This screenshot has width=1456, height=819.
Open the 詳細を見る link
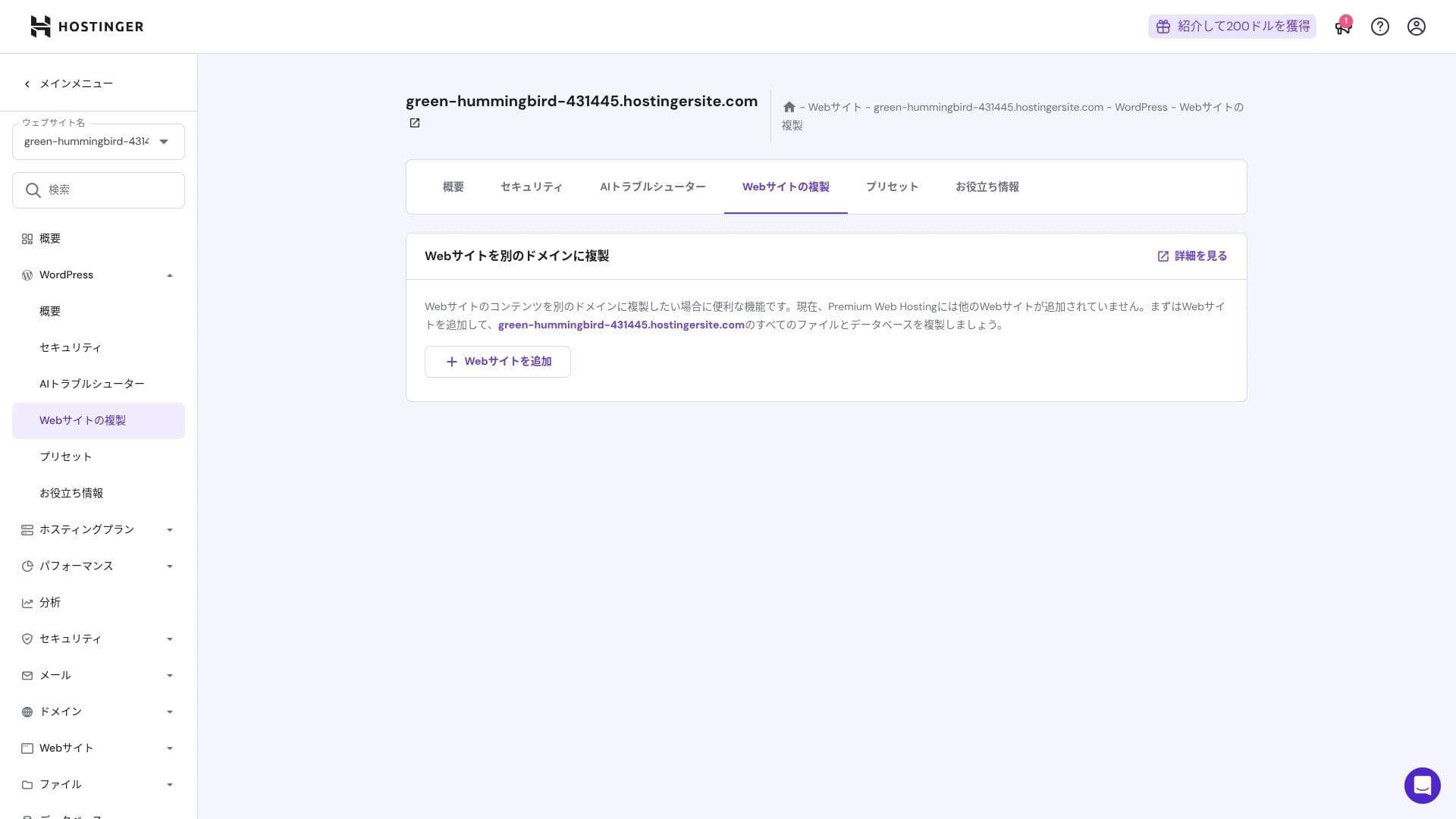tap(1192, 256)
